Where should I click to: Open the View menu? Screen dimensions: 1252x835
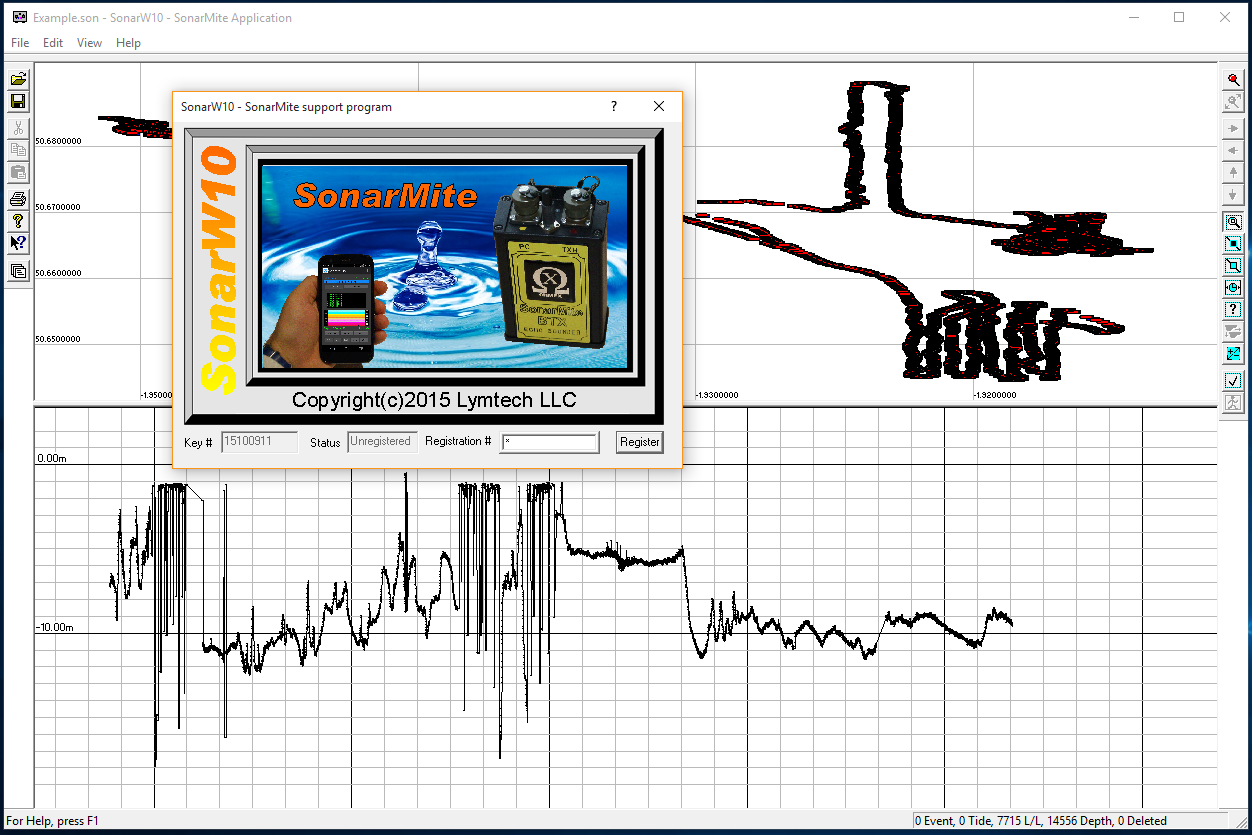coord(89,43)
